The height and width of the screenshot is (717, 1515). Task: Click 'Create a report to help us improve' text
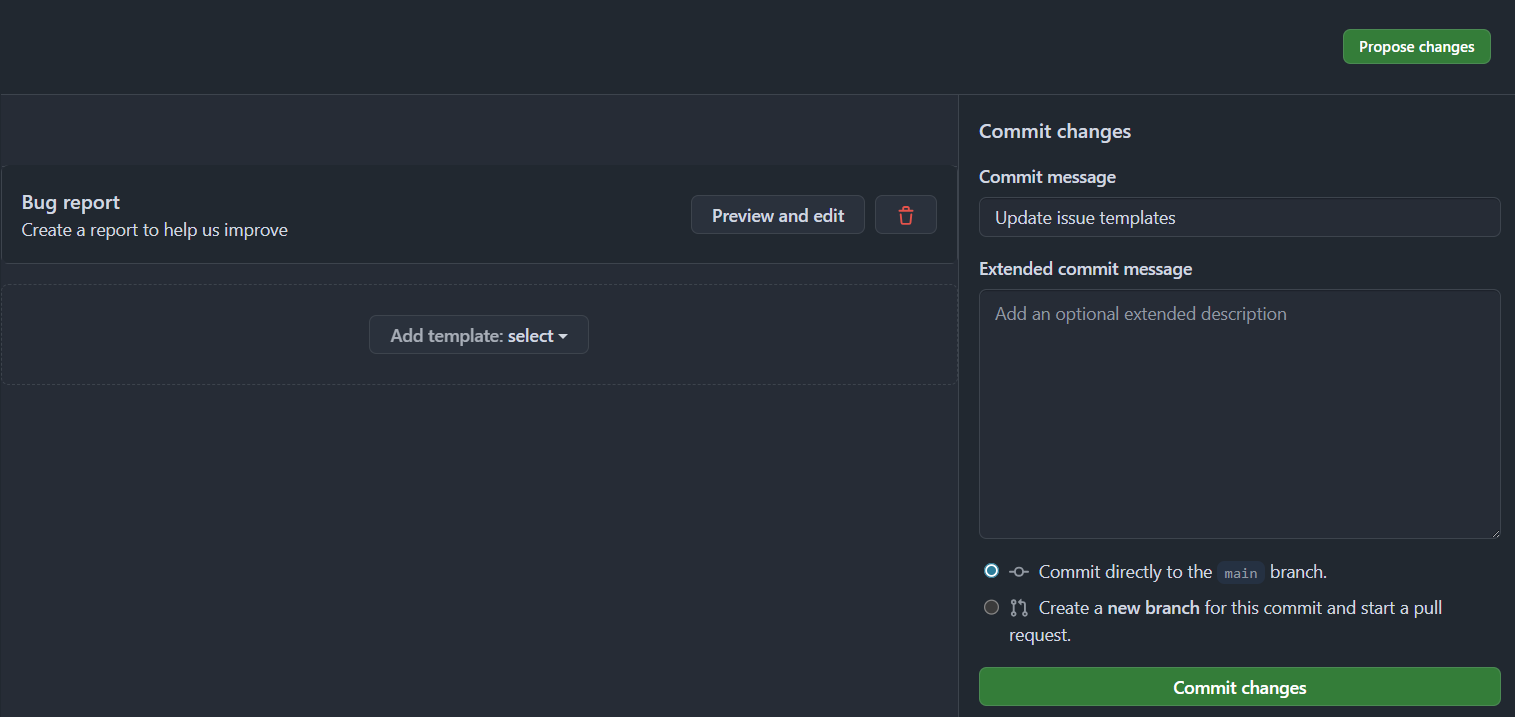[155, 230]
